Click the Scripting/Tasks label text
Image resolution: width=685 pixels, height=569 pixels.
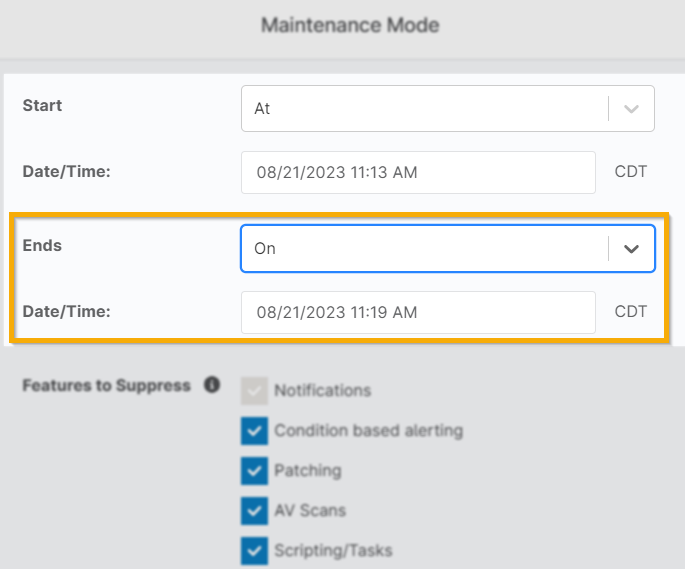point(333,550)
